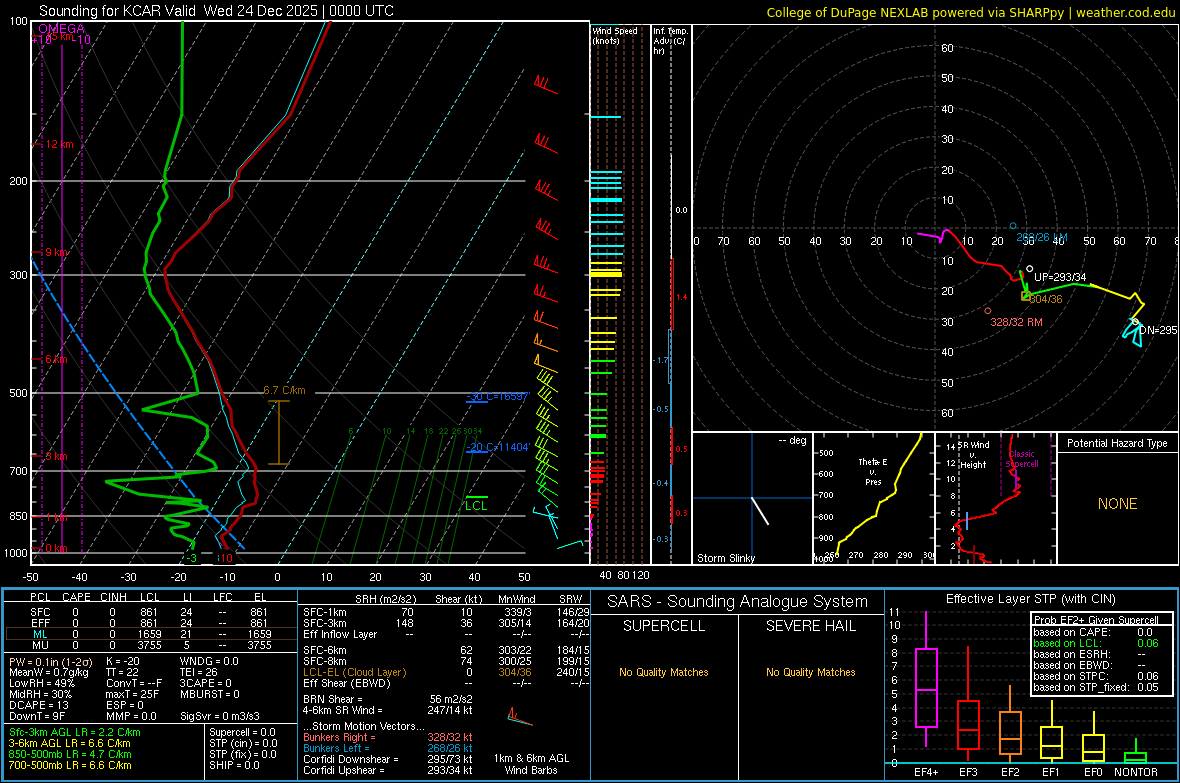
Task: Click the orange square marker on hodograph
Action: (1025, 296)
